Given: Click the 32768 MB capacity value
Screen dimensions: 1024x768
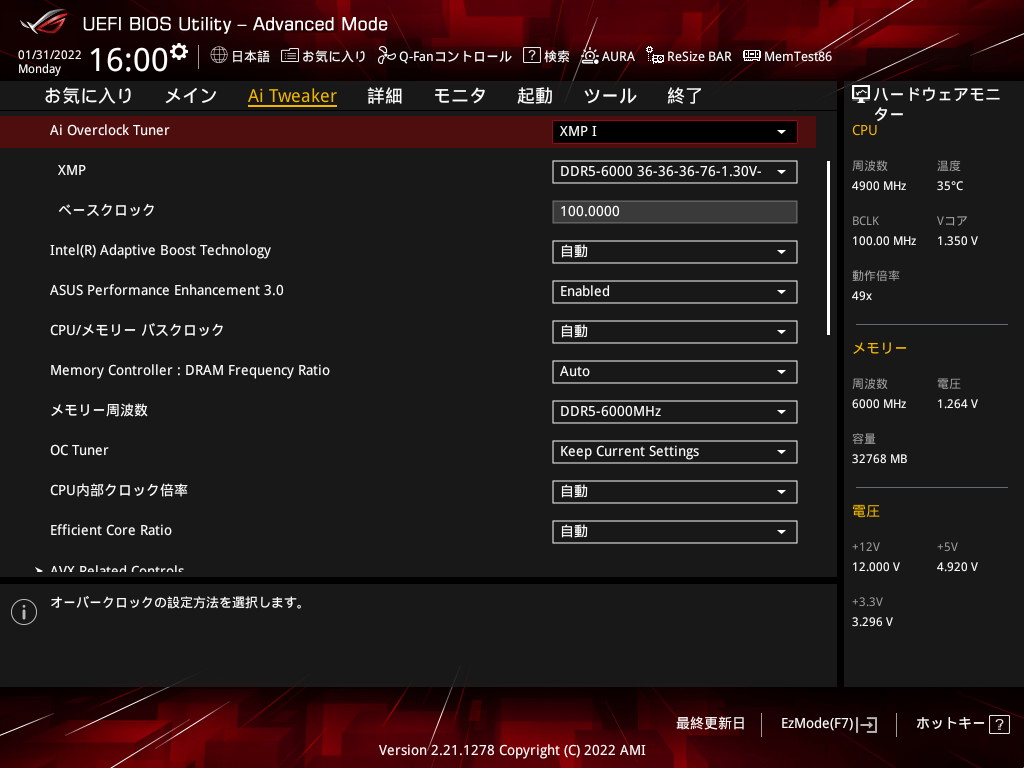Looking at the screenshot, I should pyautogui.click(x=879, y=459).
